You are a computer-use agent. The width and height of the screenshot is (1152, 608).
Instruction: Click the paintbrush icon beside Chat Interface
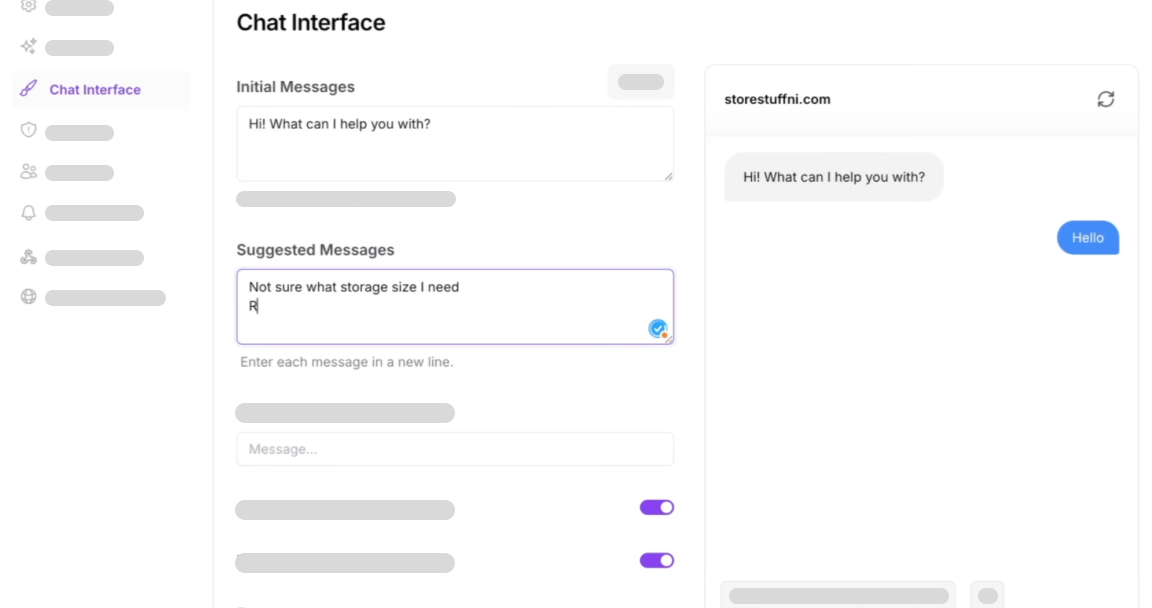[28, 89]
